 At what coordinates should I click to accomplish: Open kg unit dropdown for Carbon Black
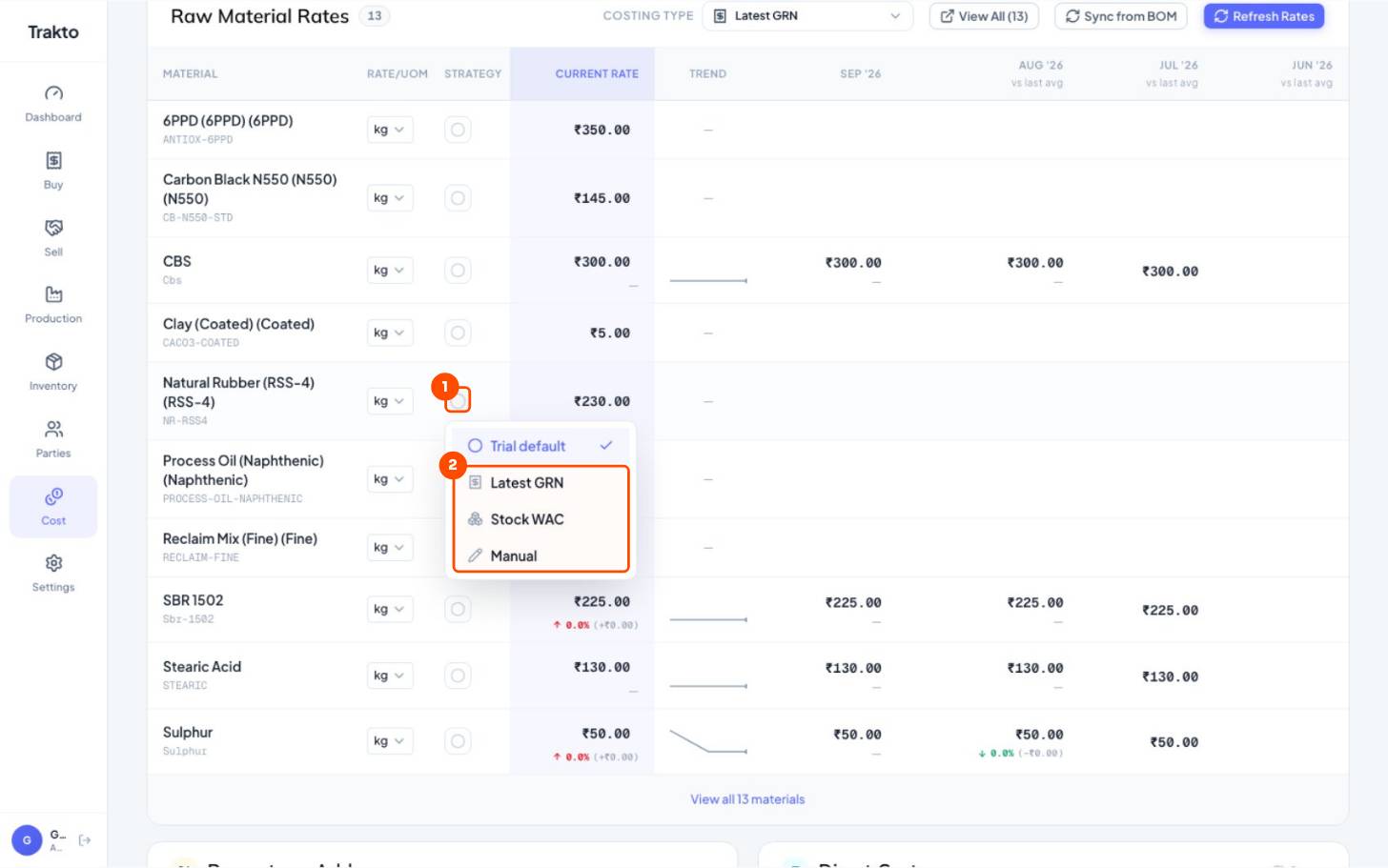pyautogui.click(x=390, y=198)
